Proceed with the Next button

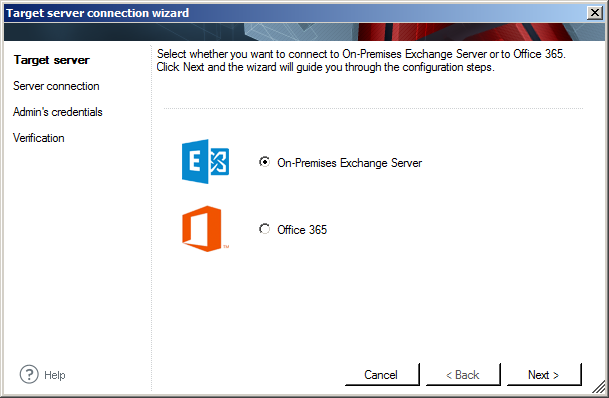click(x=544, y=375)
